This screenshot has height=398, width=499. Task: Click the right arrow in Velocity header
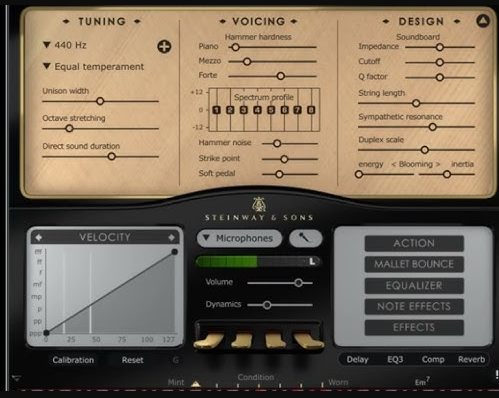pos(171,237)
